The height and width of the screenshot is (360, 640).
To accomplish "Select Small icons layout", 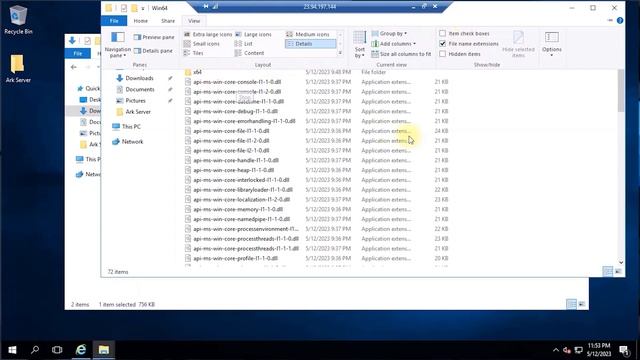I will (202, 44).
